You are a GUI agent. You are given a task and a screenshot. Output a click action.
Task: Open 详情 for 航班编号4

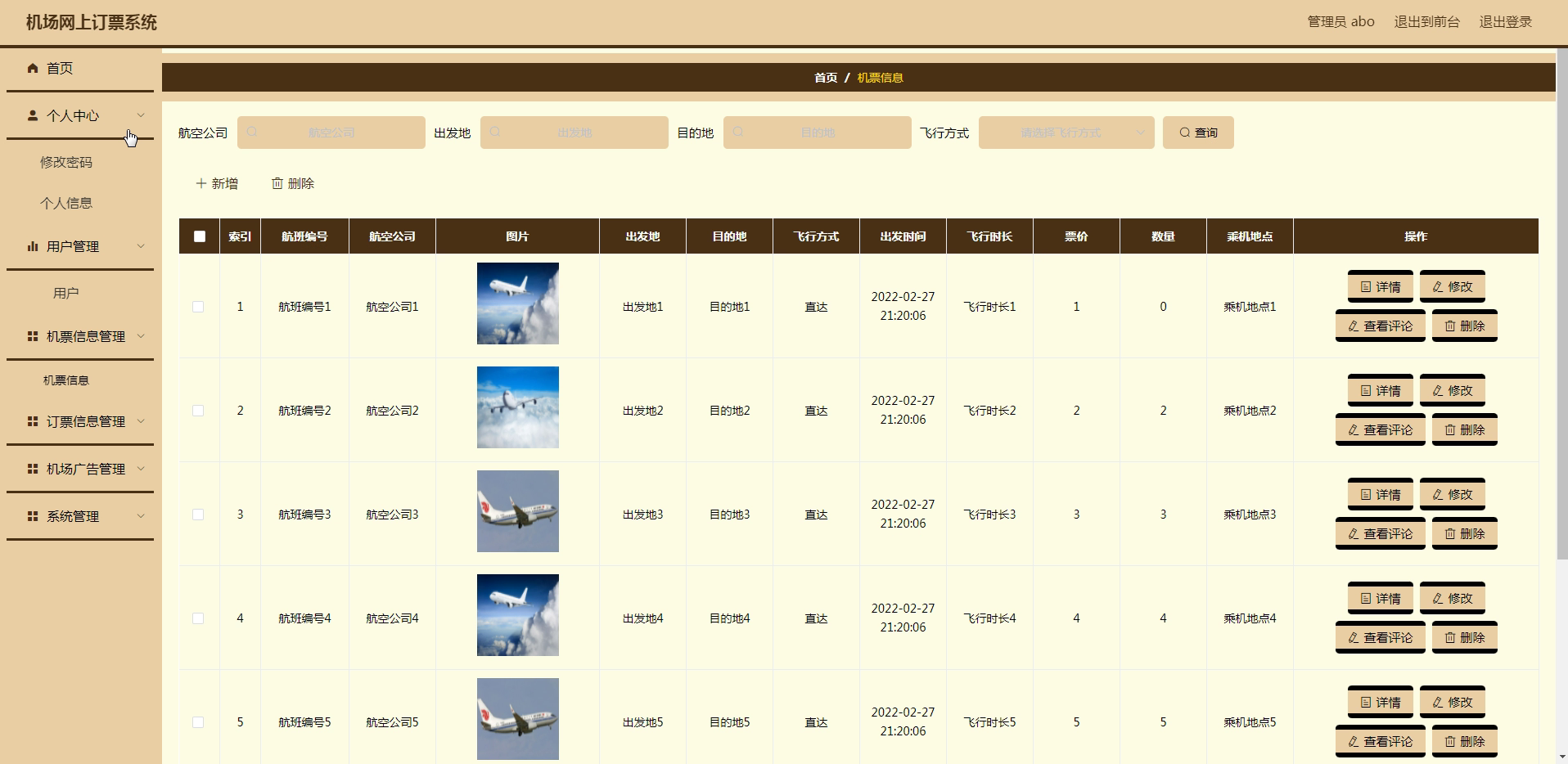click(1381, 598)
